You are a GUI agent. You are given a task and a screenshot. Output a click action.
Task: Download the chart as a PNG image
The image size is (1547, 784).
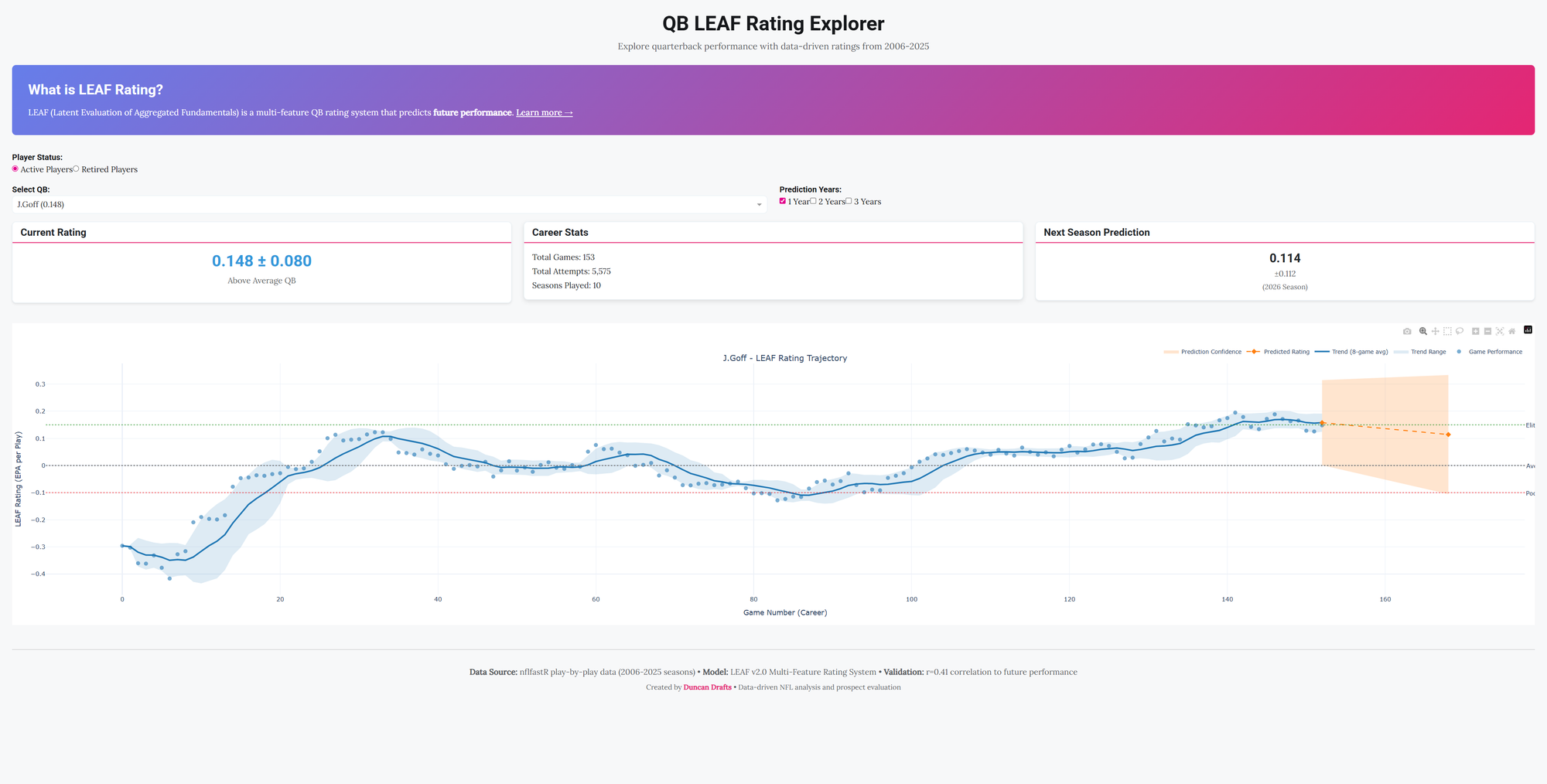pyautogui.click(x=1408, y=331)
